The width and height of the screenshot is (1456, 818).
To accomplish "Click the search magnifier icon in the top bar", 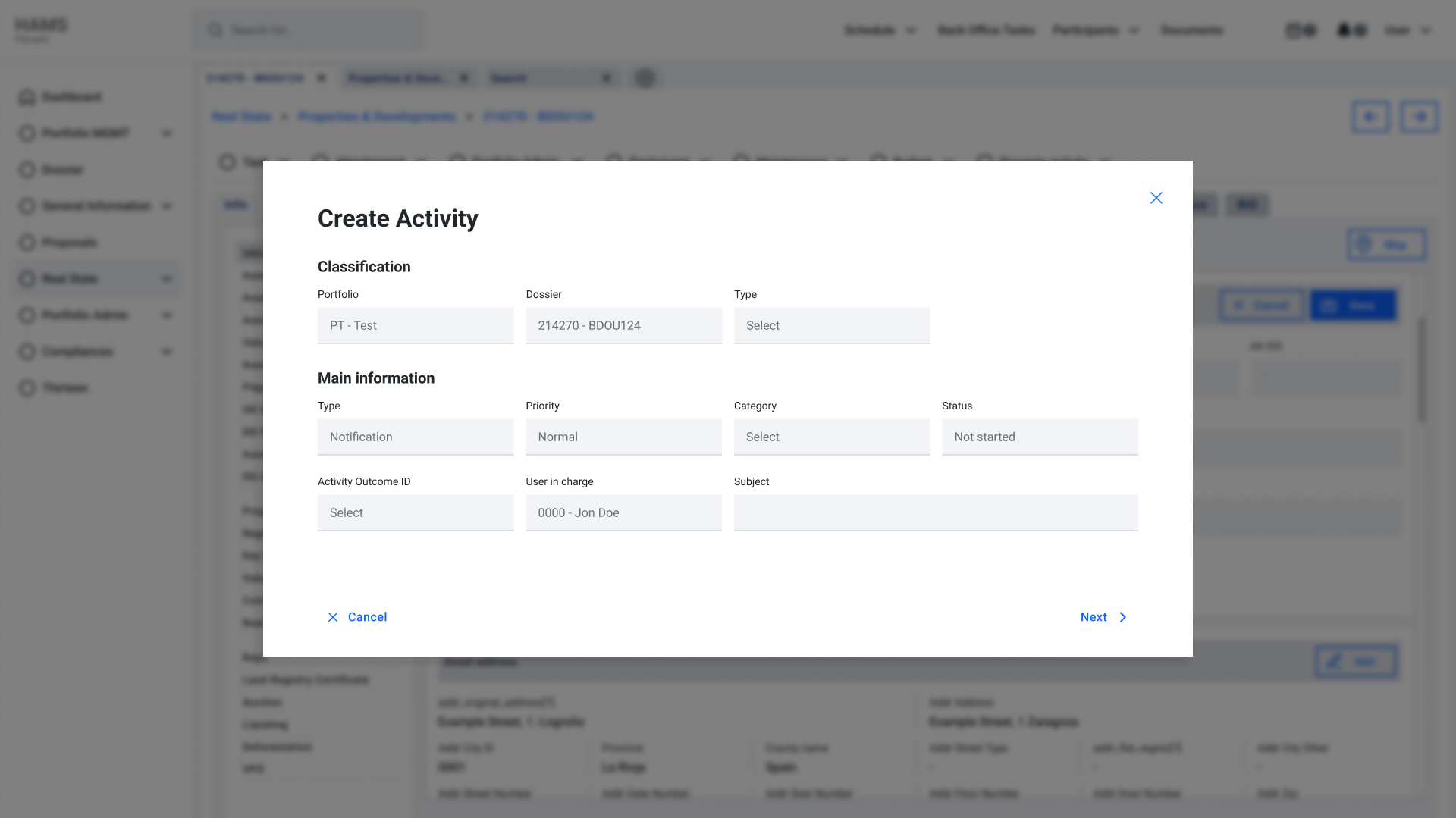I will pyautogui.click(x=215, y=30).
